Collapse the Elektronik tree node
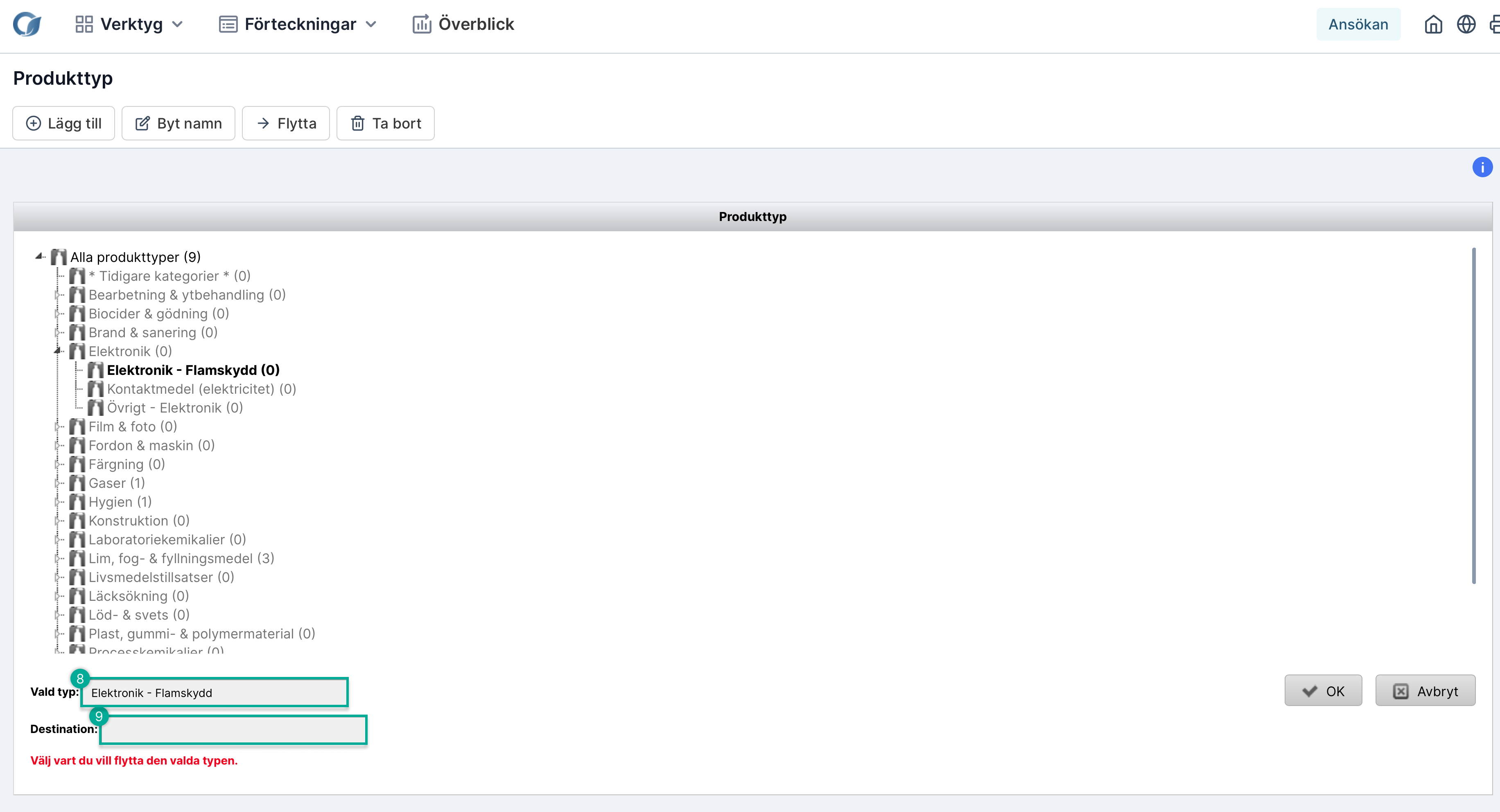This screenshot has height=812, width=1500. point(58,350)
